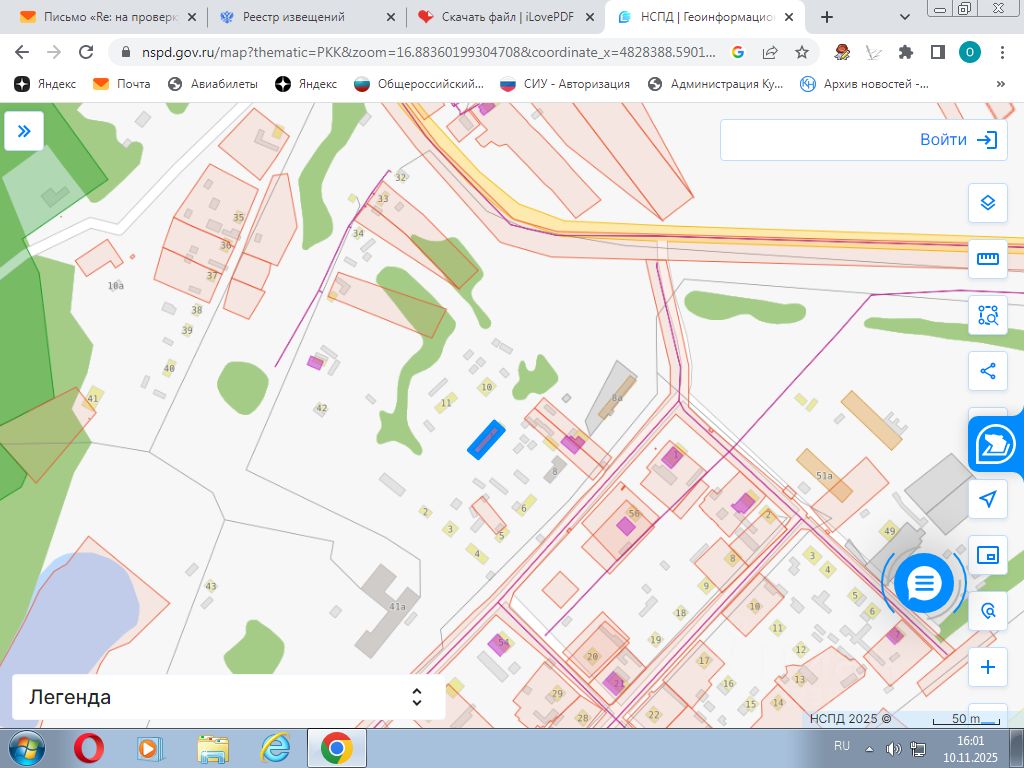Close the iLovePDF tab
Viewport: 1024px width, 768px height.
point(590,18)
